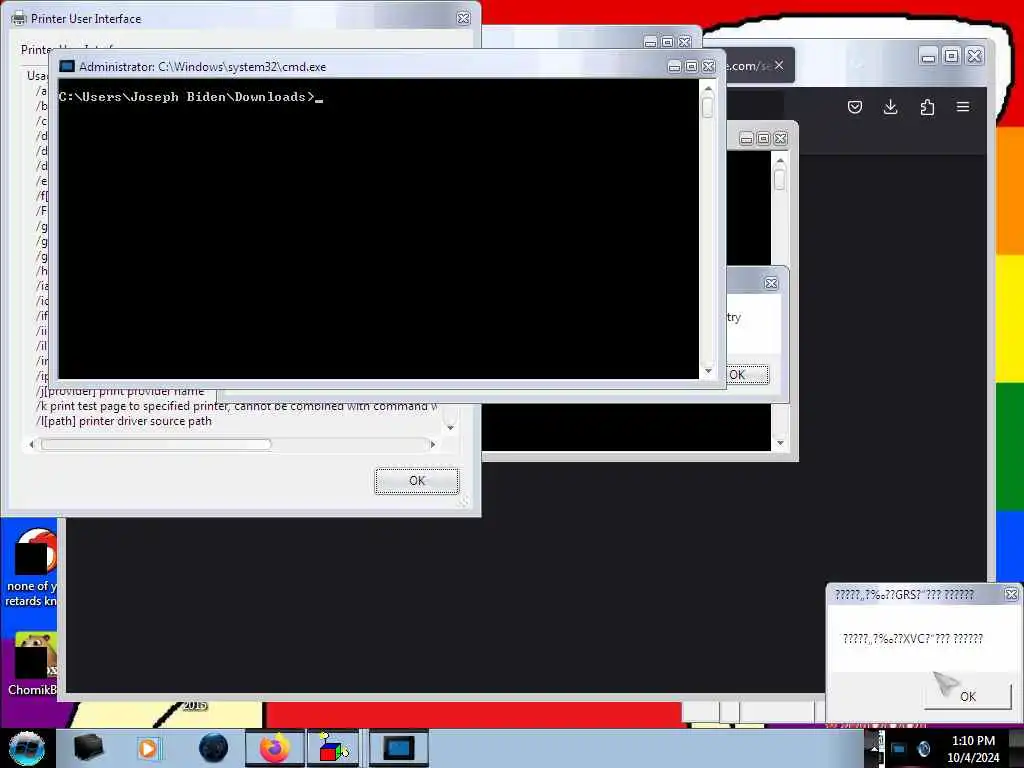Open the Firefox extensions puzzle icon
The width and height of the screenshot is (1024, 768).
click(x=927, y=107)
